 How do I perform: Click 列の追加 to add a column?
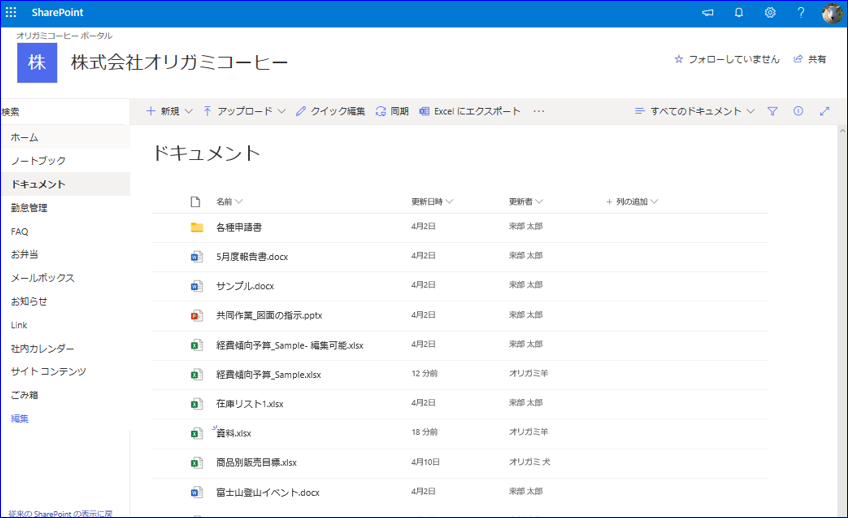[632, 202]
